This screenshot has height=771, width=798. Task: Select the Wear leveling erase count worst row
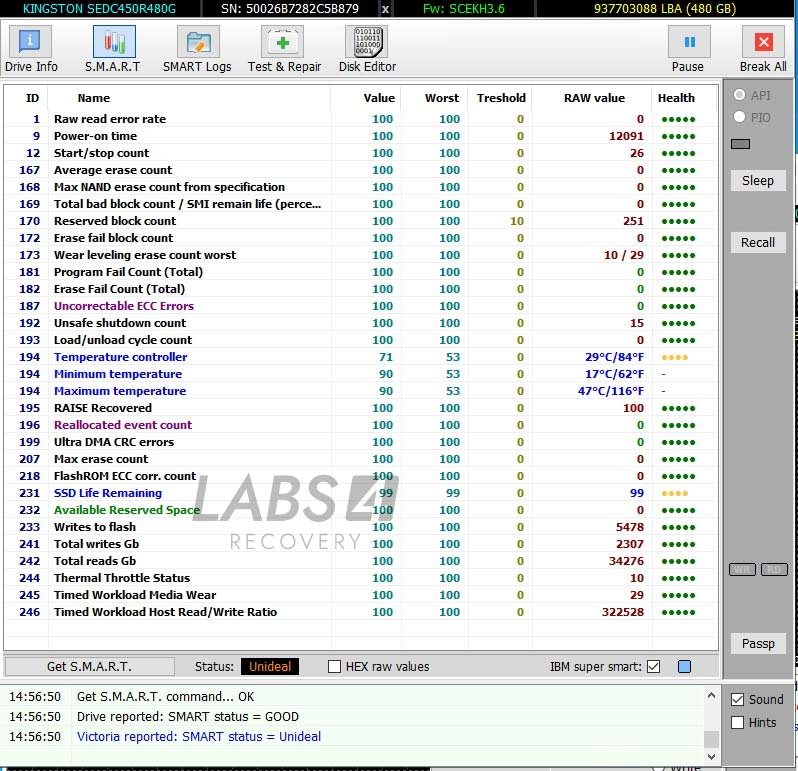click(361, 255)
